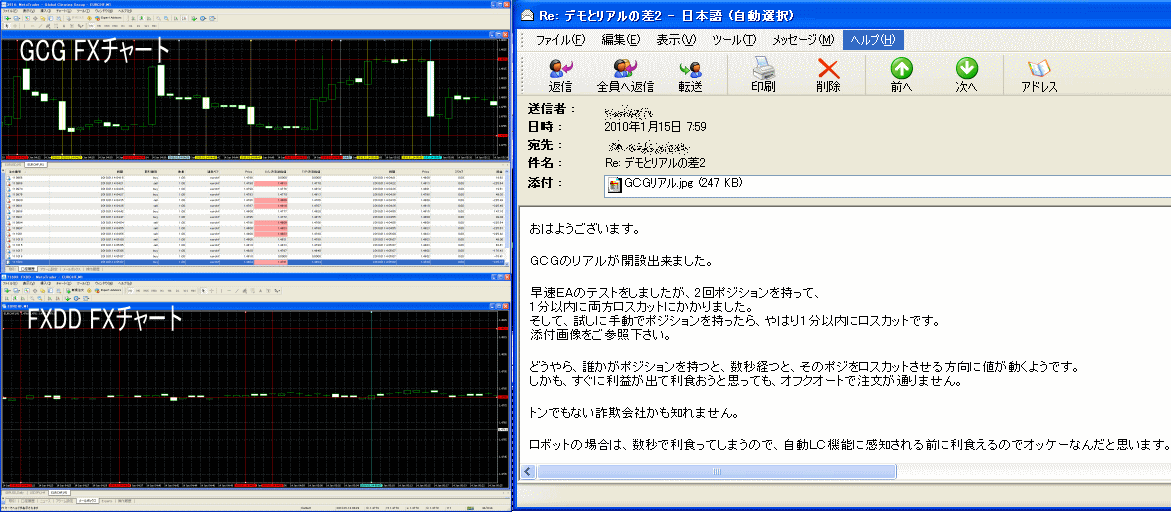Screen dimensions: 1171x512
Task: Click the left scroll arrow of mail body
Action: (529, 472)
